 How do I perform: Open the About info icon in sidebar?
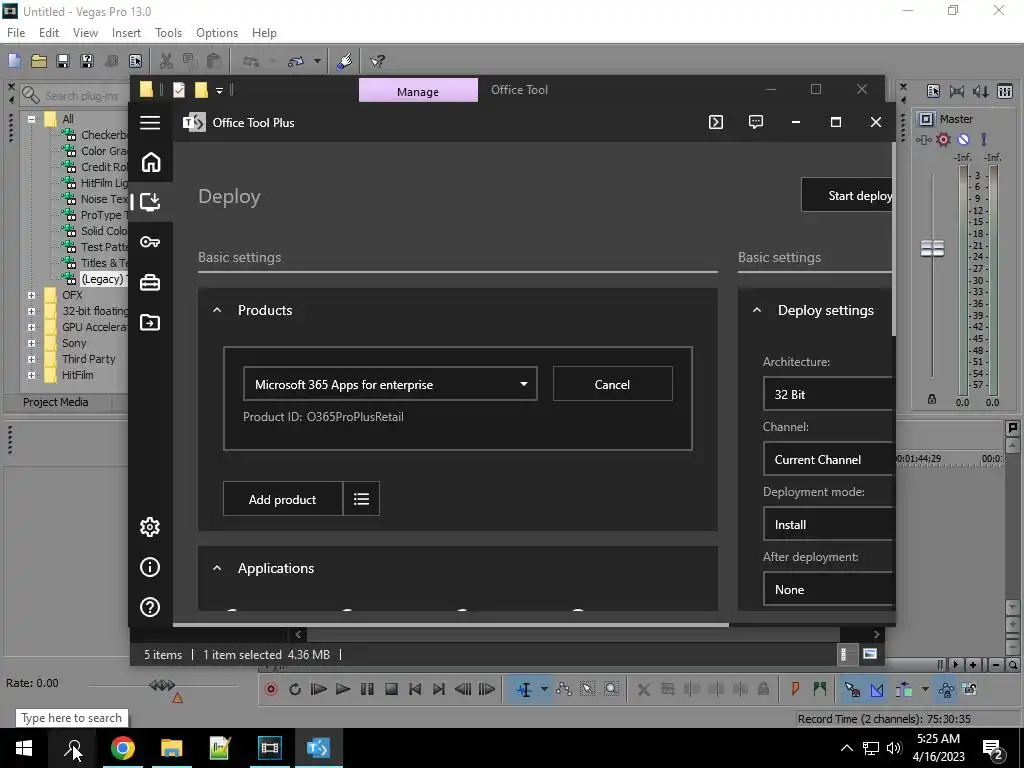click(150, 567)
